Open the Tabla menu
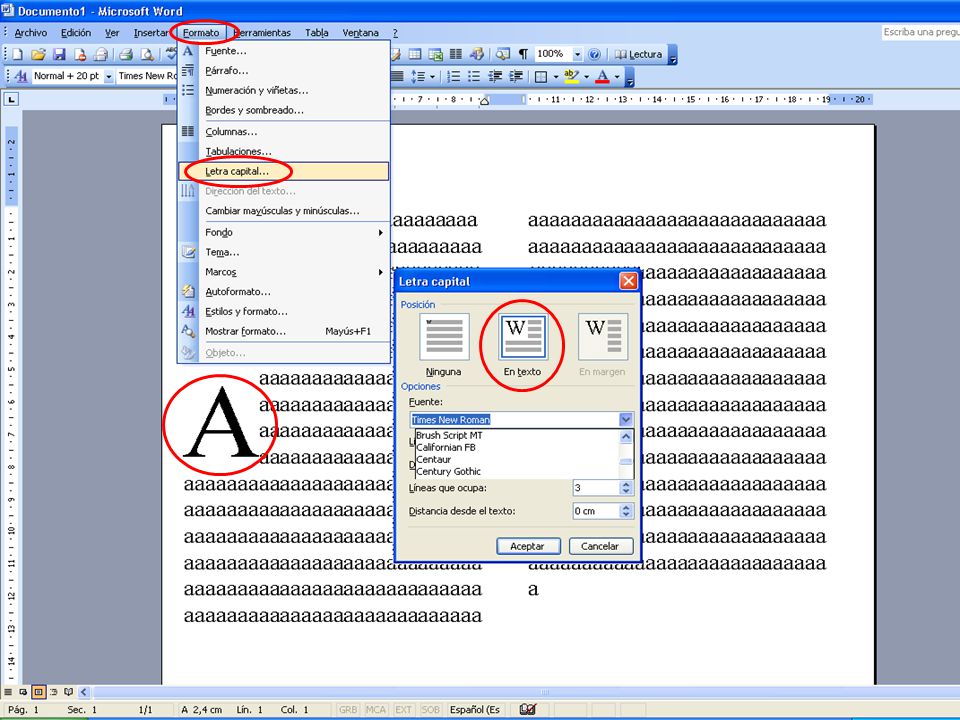This screenshot has height=720, width=960. [x=317, y=32]
